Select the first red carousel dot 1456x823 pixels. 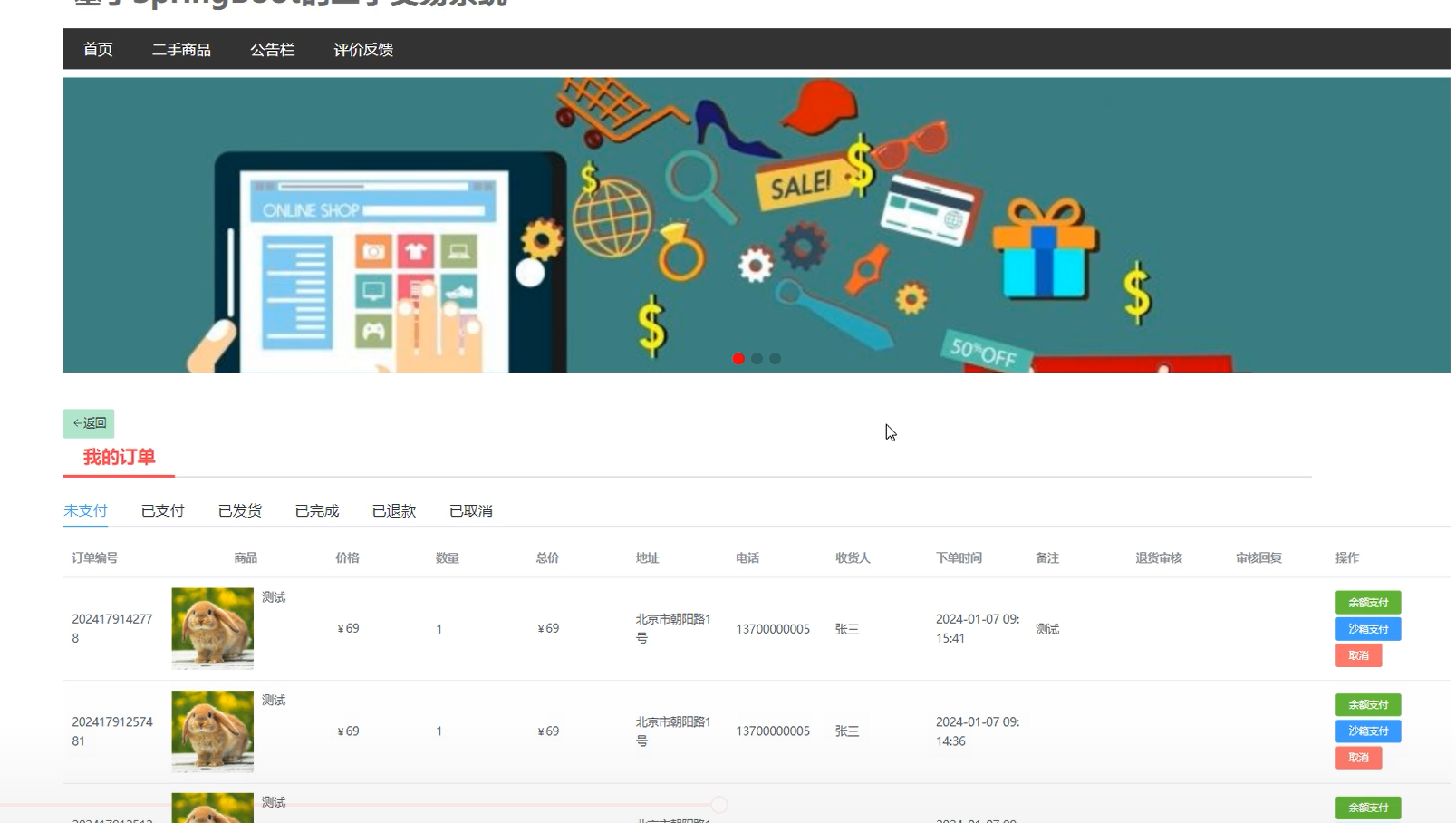click(x=738, y=359)
